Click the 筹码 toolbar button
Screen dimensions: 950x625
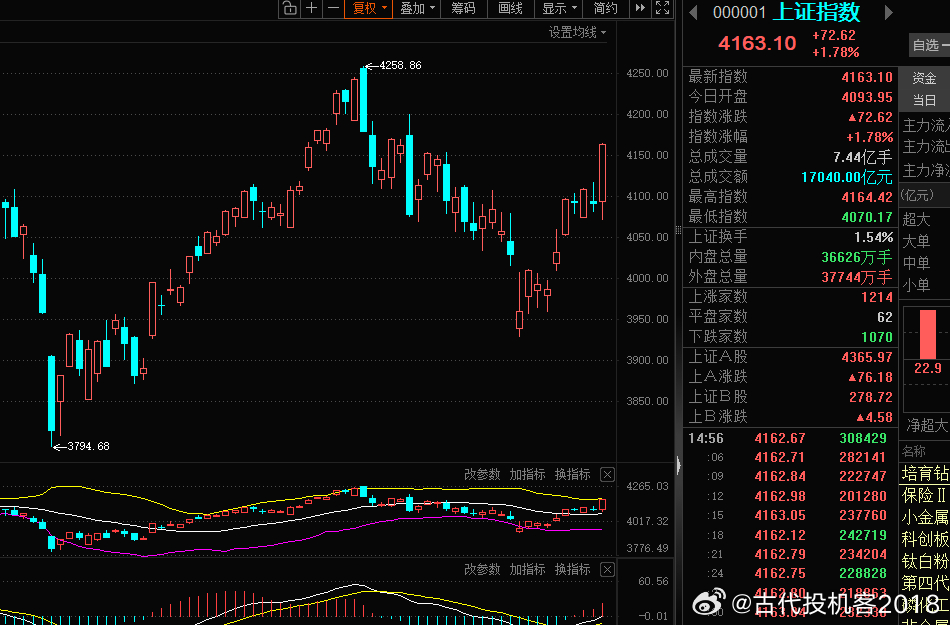point(463,8)
